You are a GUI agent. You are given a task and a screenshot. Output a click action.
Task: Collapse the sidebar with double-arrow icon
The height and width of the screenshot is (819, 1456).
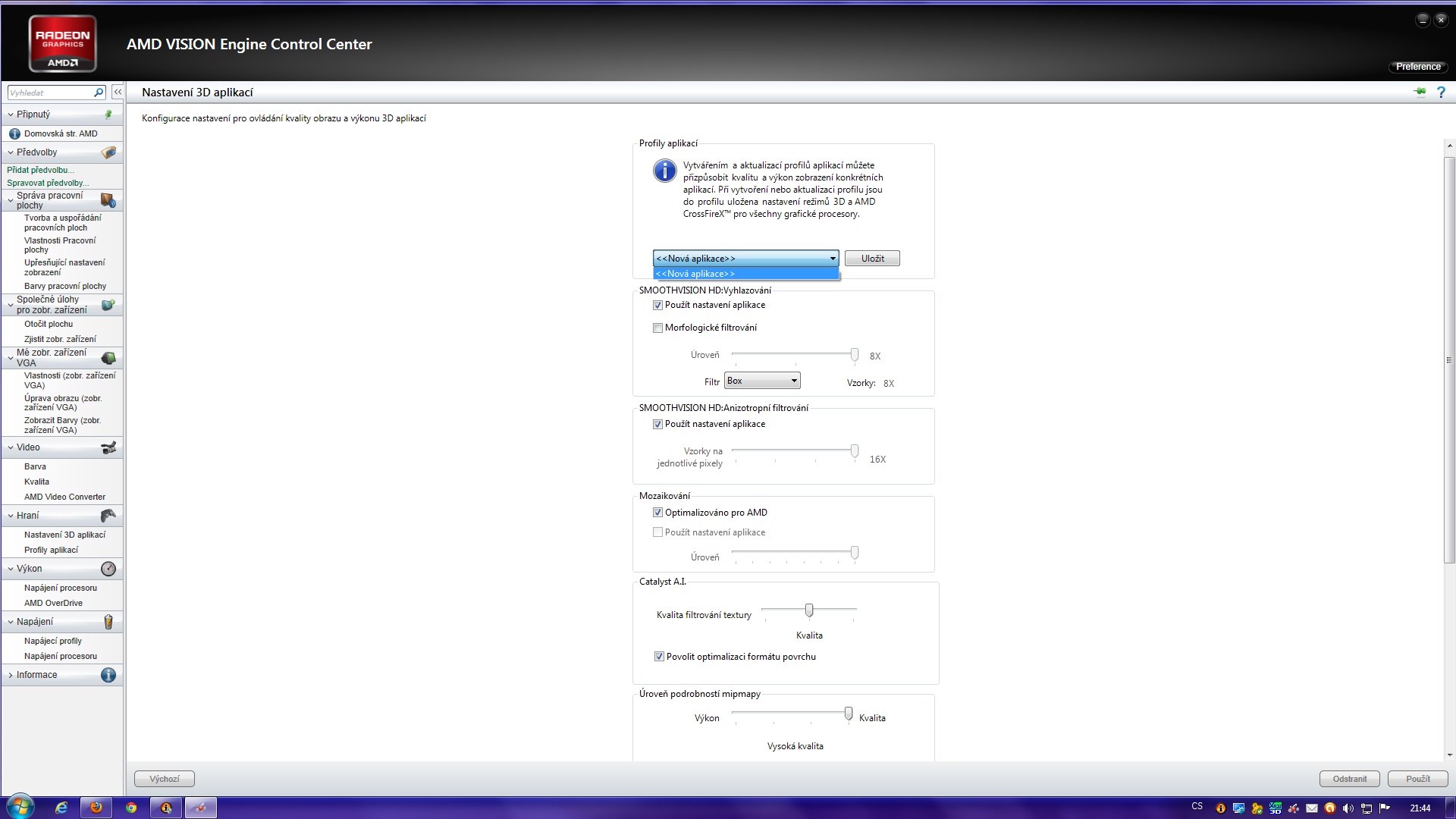(x=118, y=92)
